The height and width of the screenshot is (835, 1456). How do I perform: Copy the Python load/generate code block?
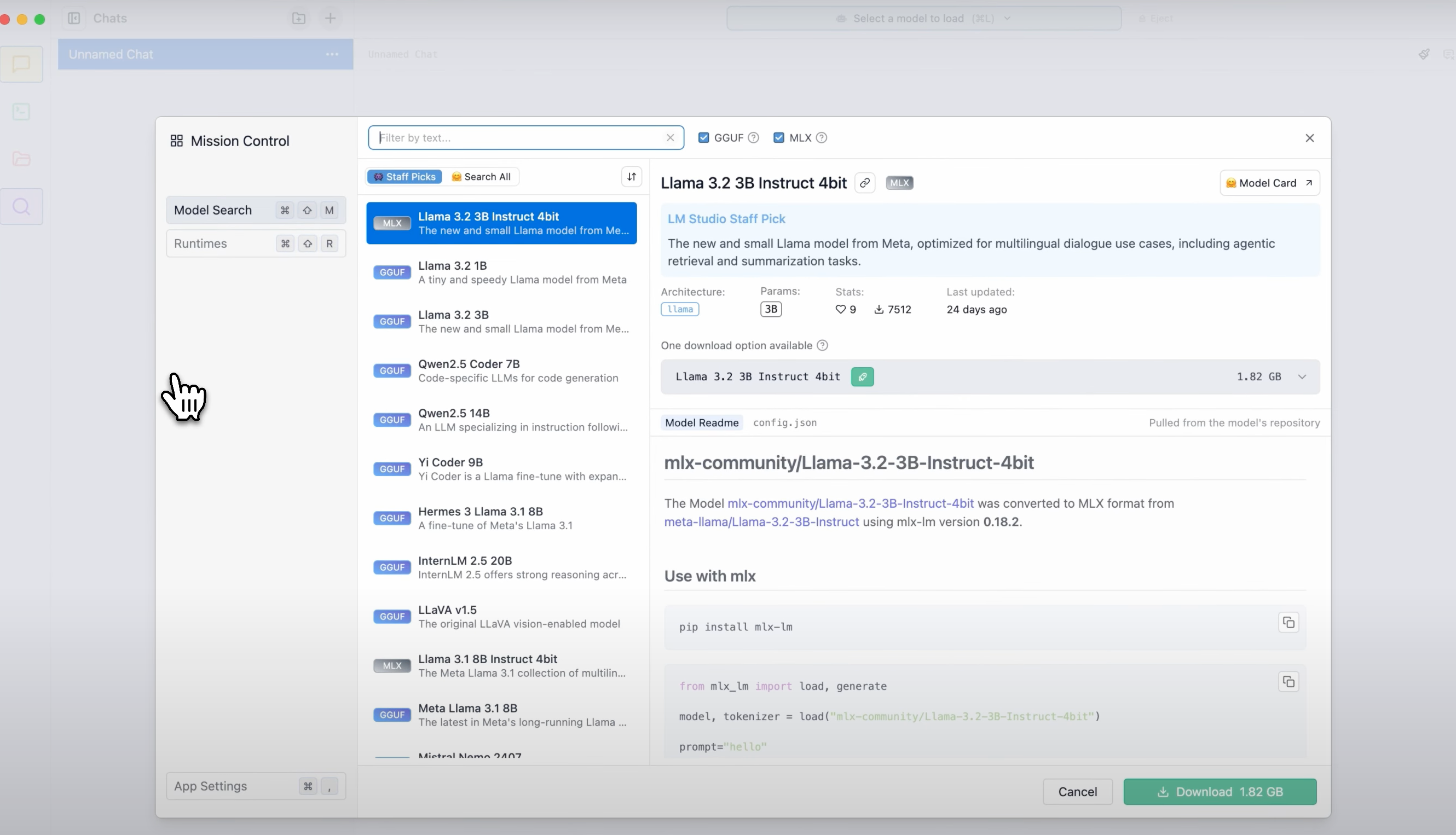(x=1289, y=682)
